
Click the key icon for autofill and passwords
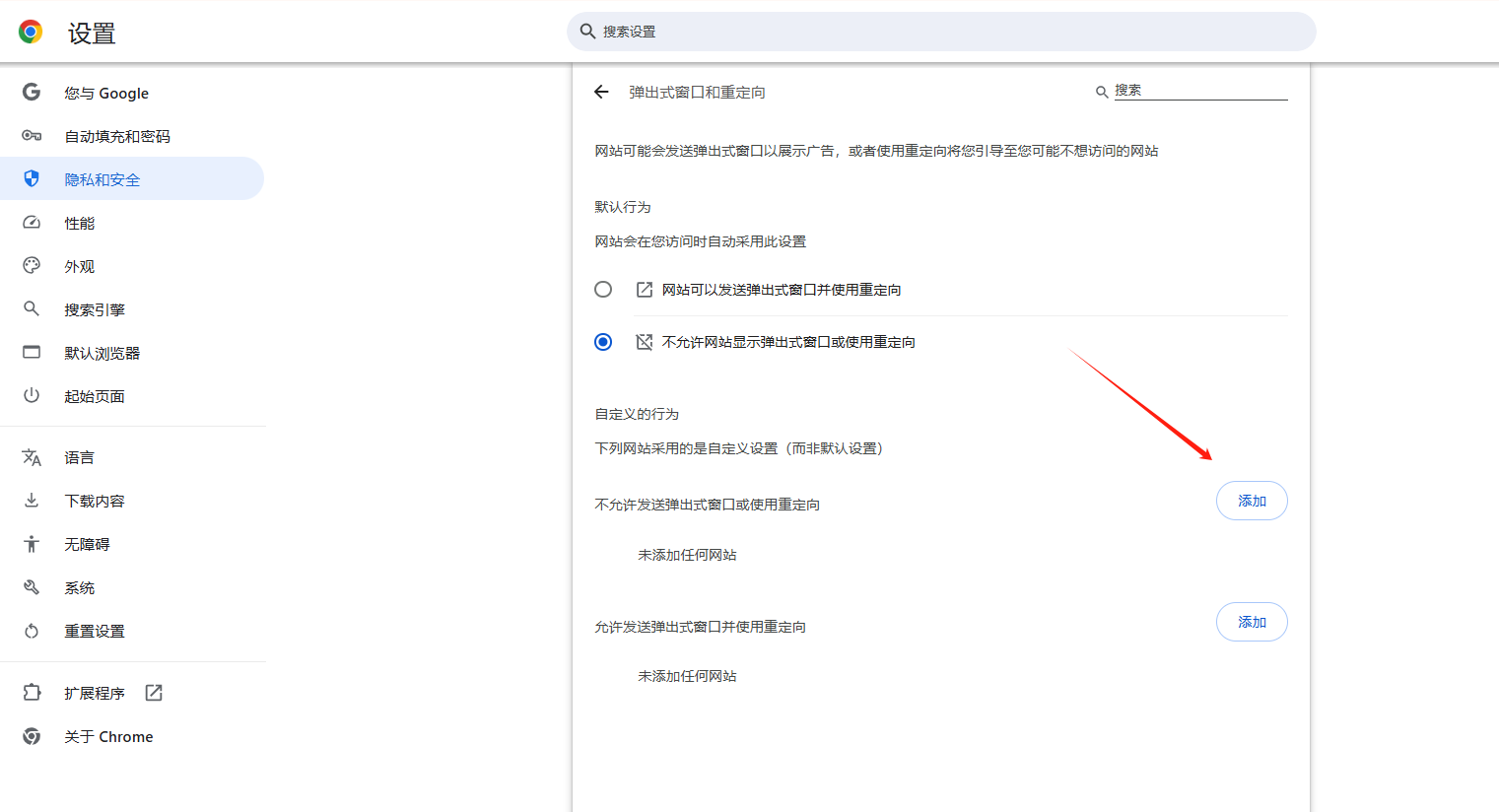[x=32, y=136]
